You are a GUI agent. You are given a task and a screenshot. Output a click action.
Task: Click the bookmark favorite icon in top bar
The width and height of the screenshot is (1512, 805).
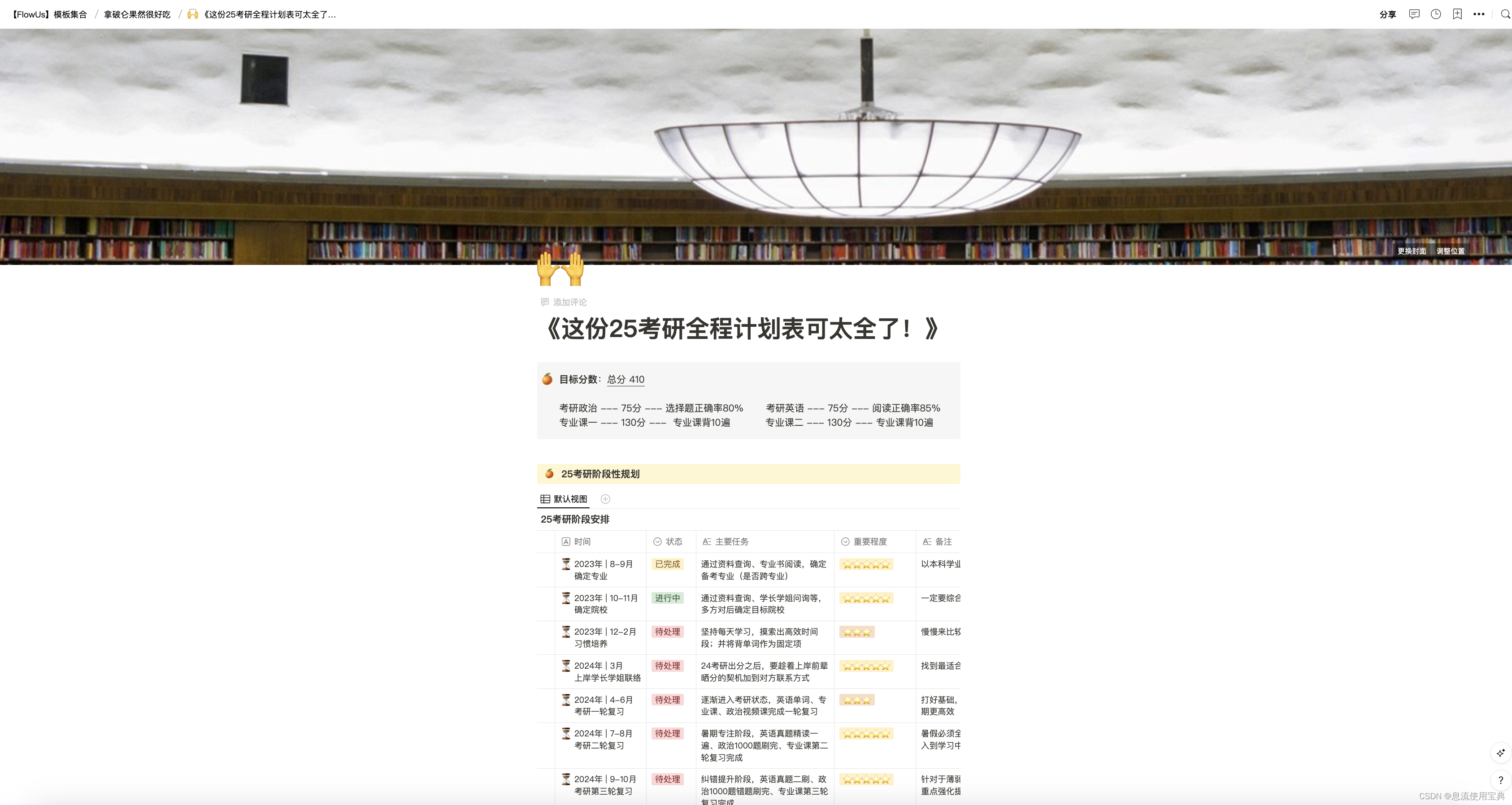(1457, 14)
